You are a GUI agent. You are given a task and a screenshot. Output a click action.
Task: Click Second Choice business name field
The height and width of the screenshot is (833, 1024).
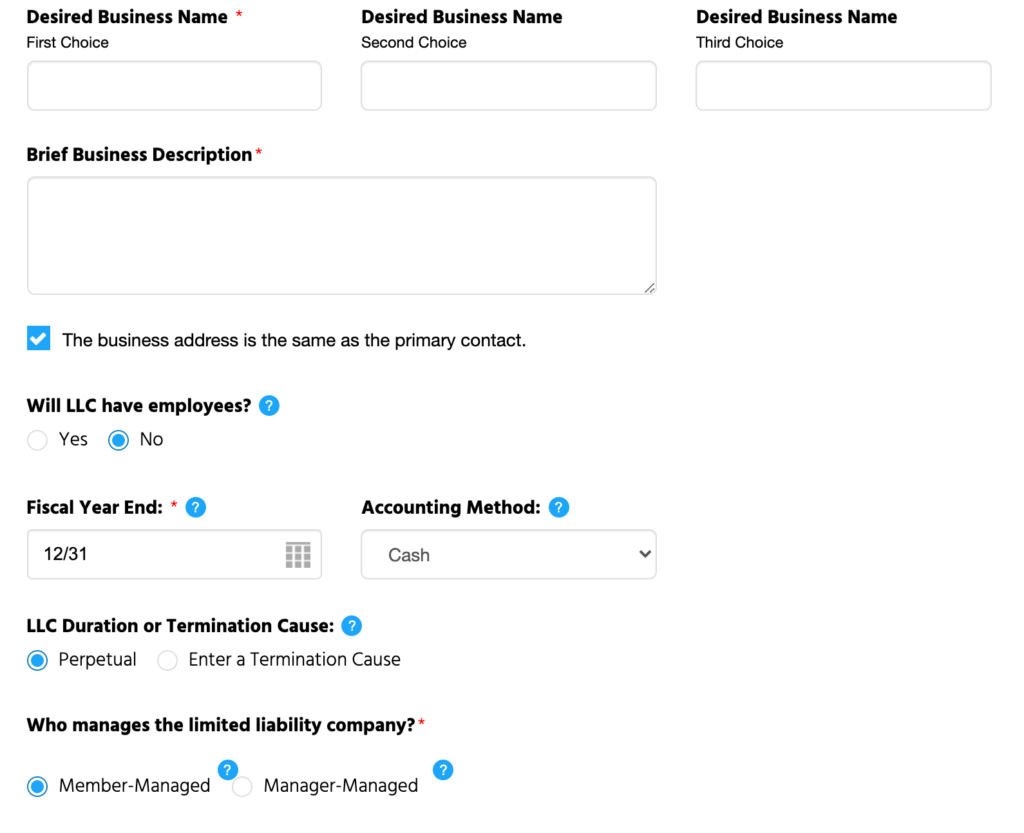pyautogui.click(x=509, y=86)
